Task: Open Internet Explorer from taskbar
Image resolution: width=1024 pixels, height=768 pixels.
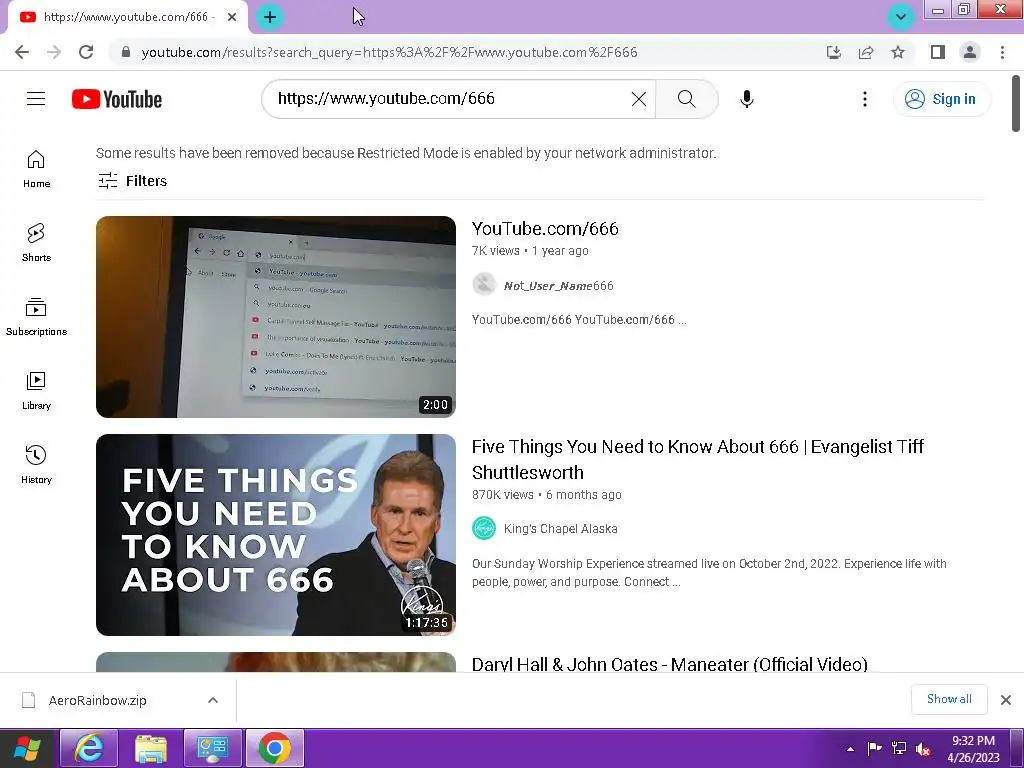Action: coord(89,748)
